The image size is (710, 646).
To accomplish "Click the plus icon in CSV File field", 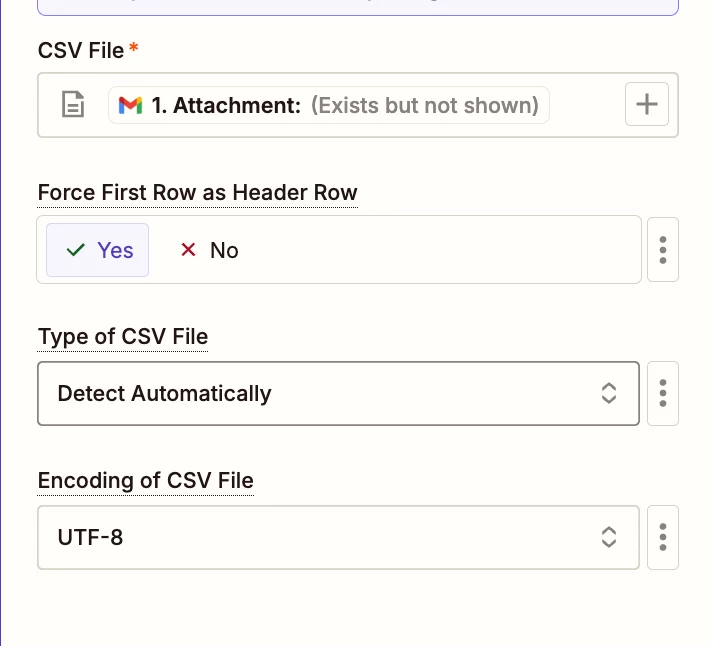I will [x=647, y=104].
